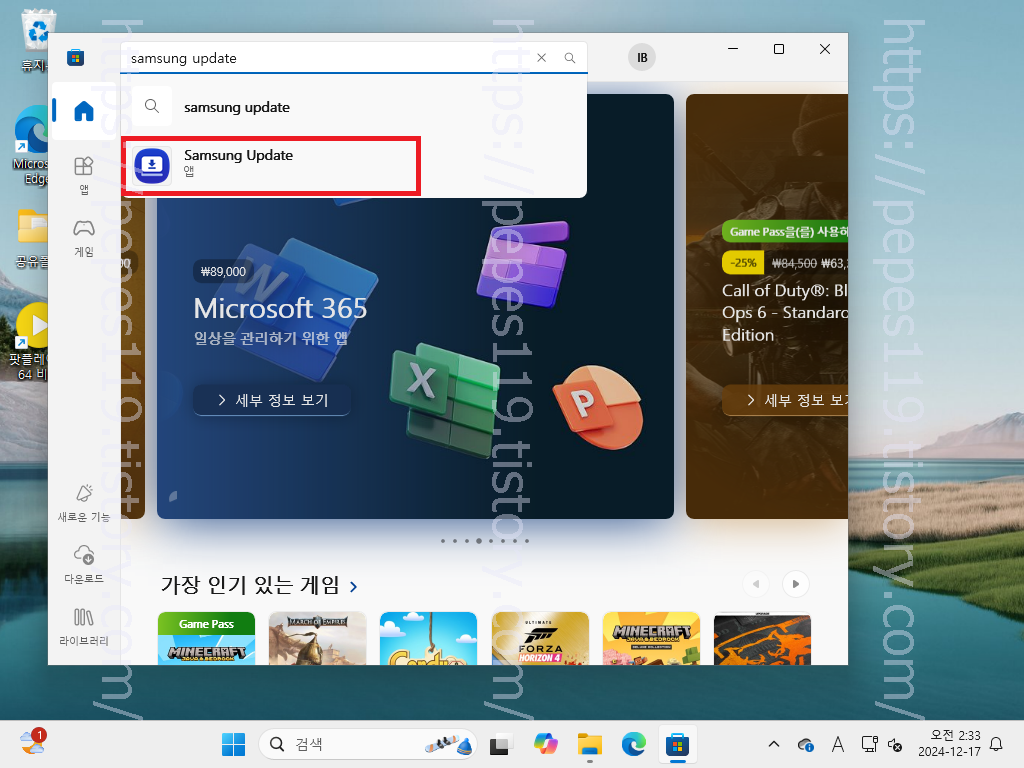The height and width of the screenshot is (768, 1024).
Task: Show previous popular games with left arrow
Action: [x=756, y=584]
